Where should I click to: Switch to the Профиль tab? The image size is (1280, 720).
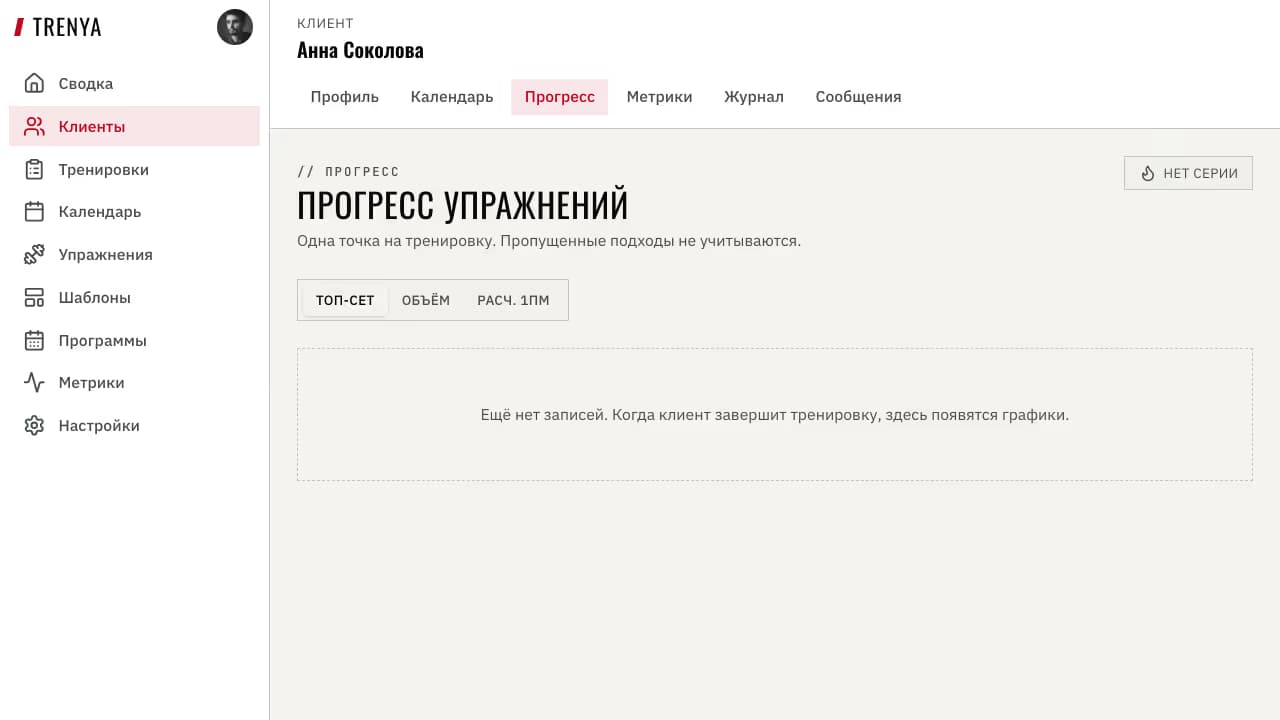tap(344, 97)
